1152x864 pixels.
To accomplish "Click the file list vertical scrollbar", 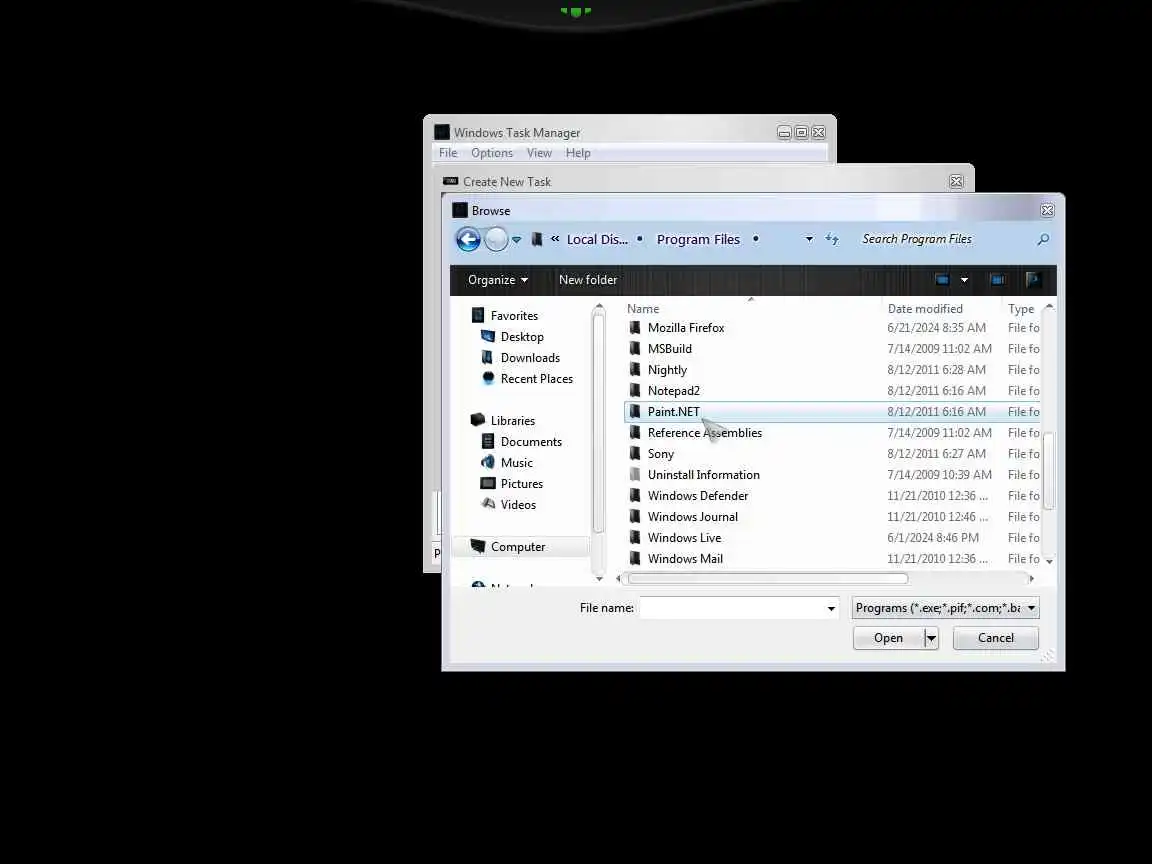I will pos(1048,470).
